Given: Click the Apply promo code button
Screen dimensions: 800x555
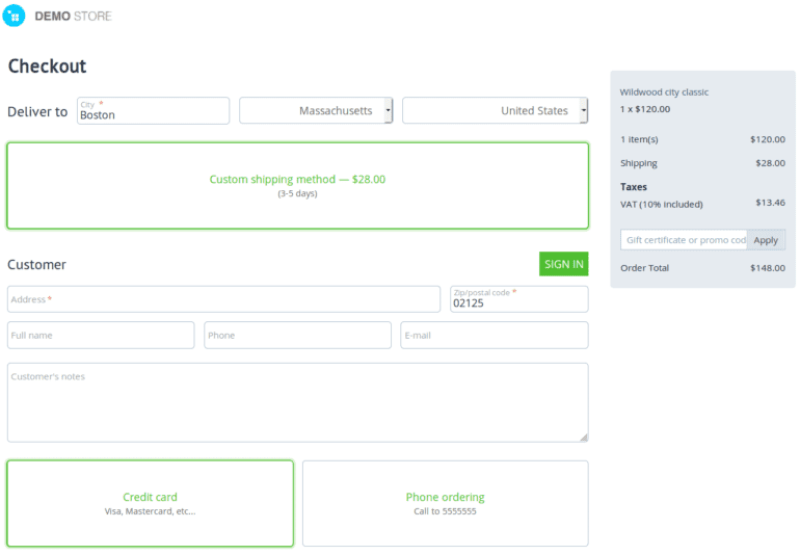Looking at the screenshot, I should point(766,240).
